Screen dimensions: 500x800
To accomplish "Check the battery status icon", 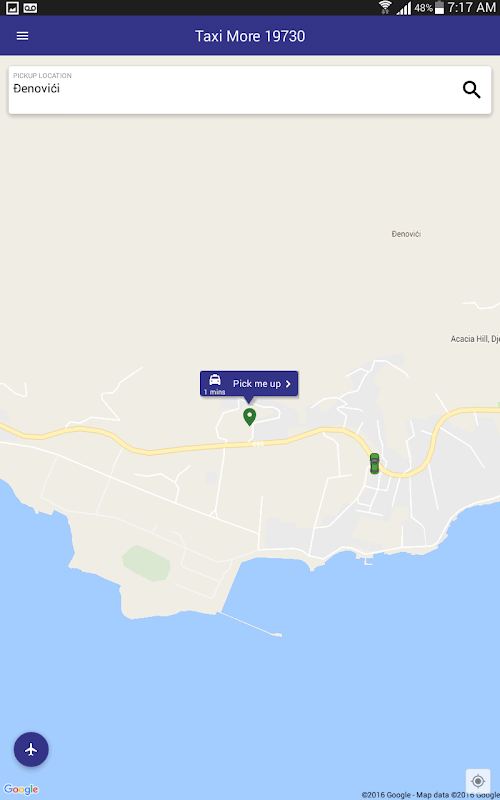I will tap(439, 8).
